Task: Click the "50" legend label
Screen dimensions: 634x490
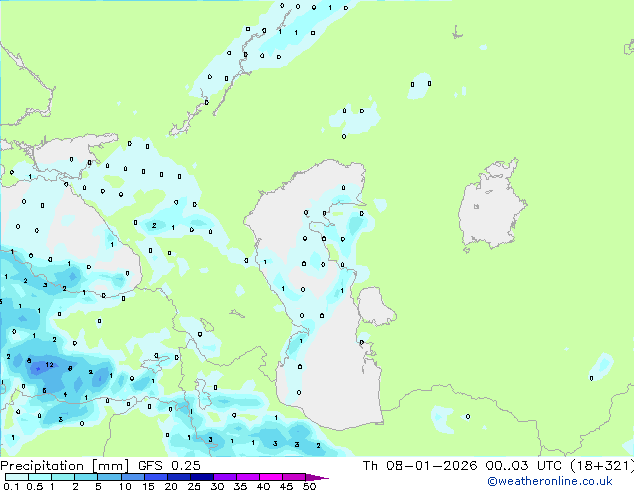Action: [x=309, y=486]
